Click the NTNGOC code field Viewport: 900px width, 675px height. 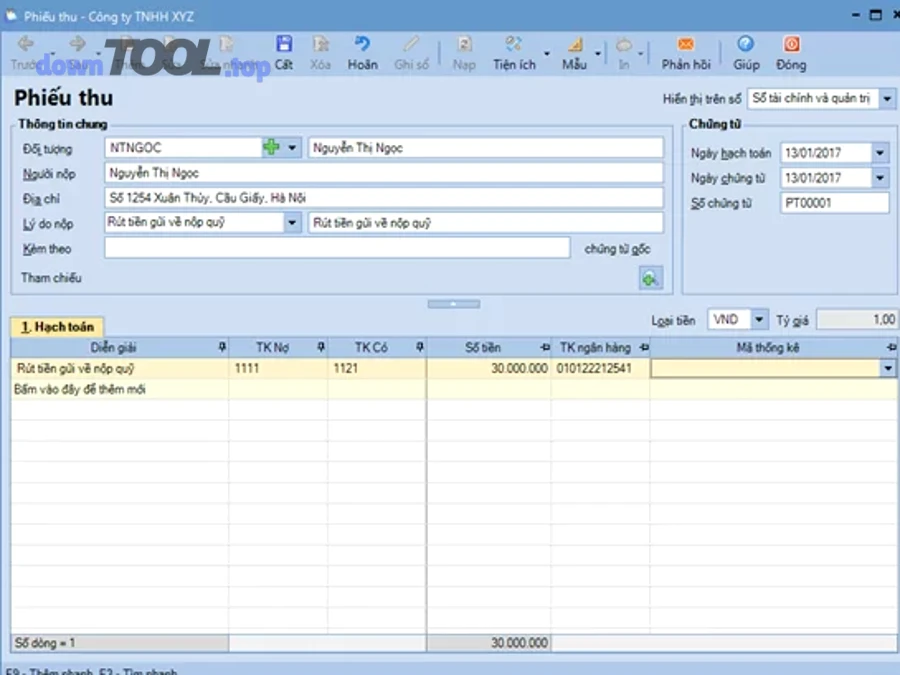coord(183,148)
